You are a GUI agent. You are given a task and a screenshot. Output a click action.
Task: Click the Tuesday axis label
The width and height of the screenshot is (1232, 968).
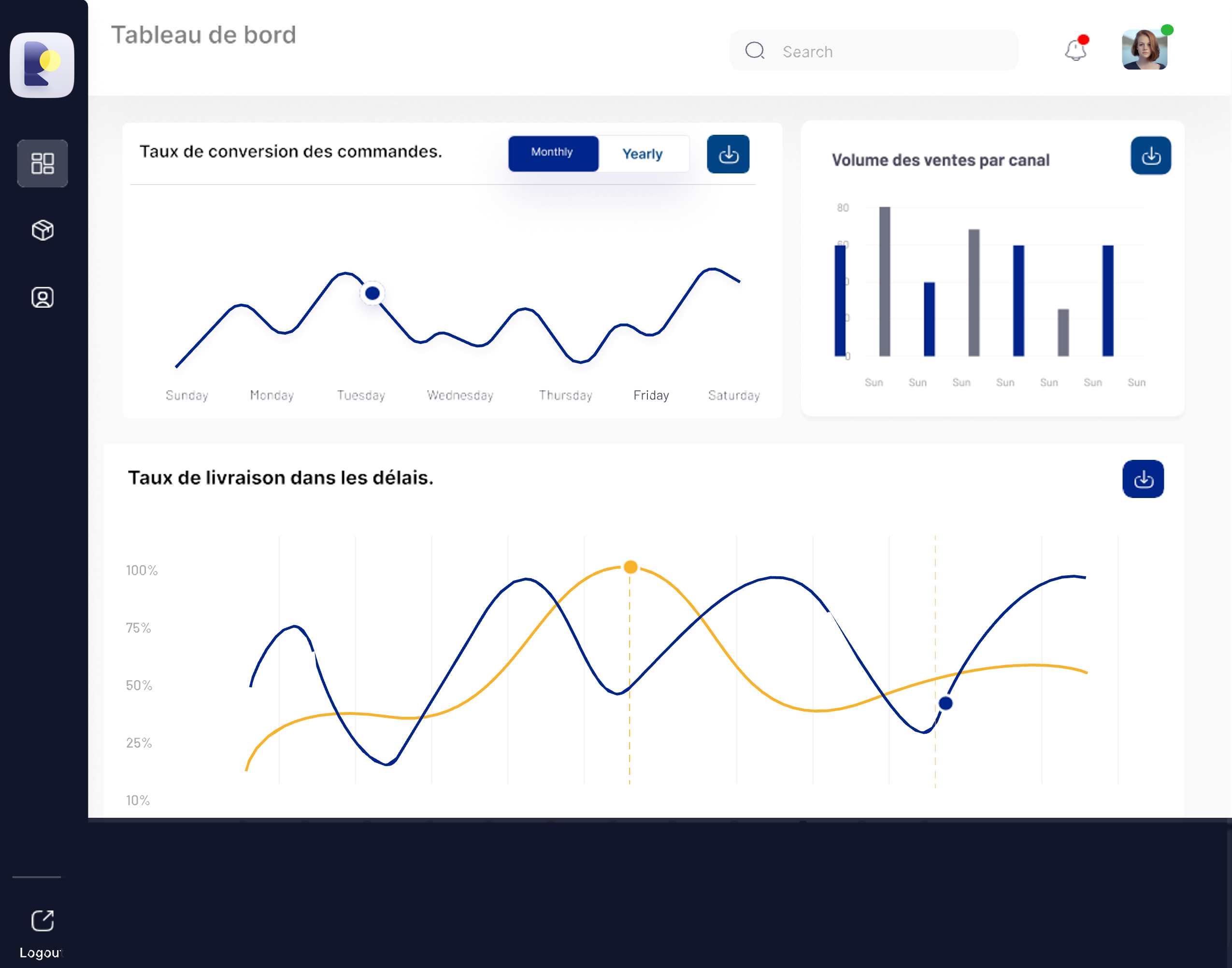pyautogui.click(x=360, y=395)
